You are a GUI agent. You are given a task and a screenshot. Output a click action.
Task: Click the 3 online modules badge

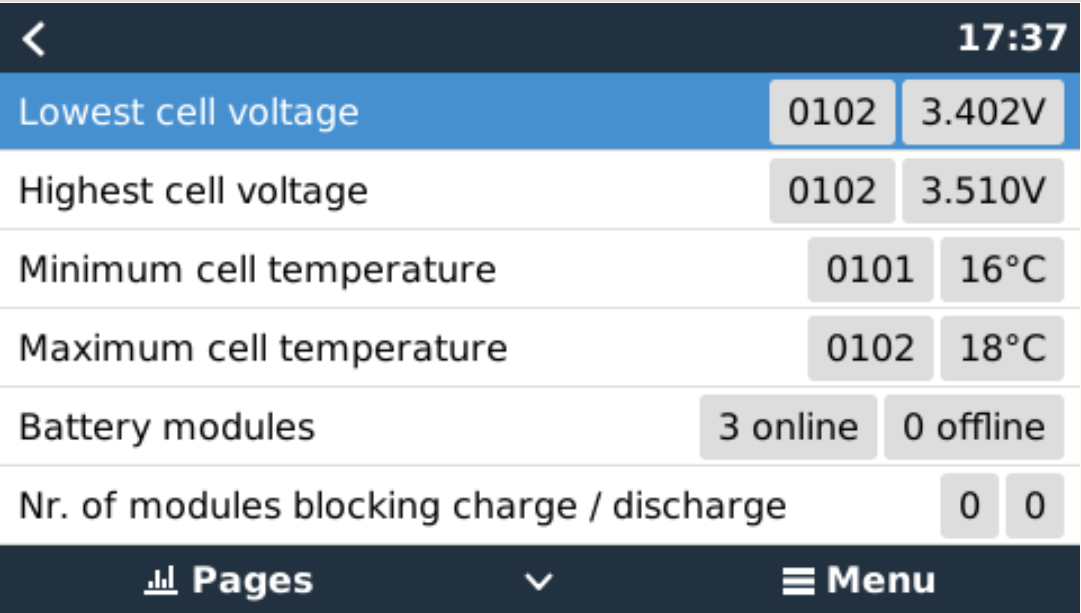(788, 427)
